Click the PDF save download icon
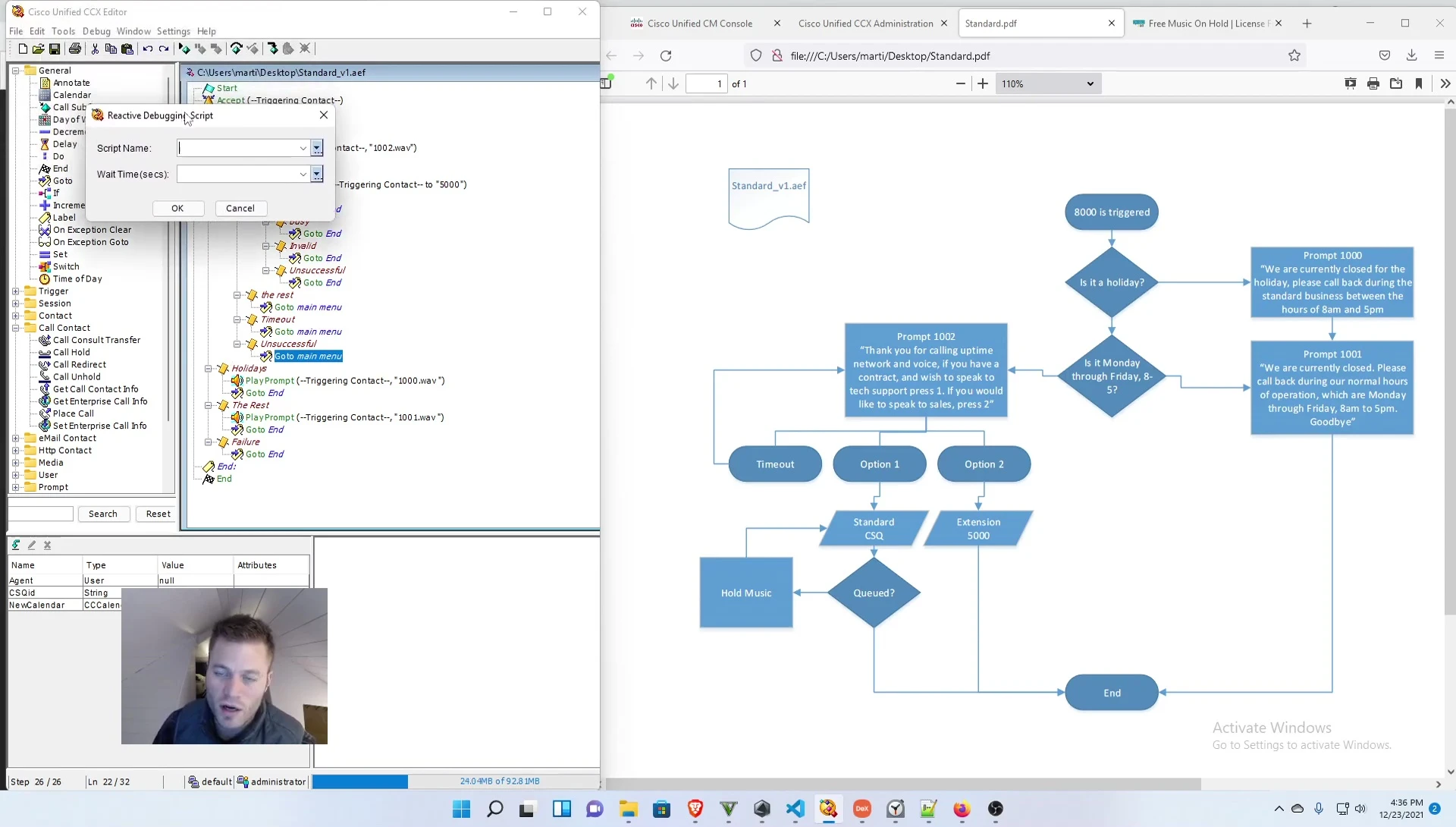1456x827 pixels. tap(1396, 83)
